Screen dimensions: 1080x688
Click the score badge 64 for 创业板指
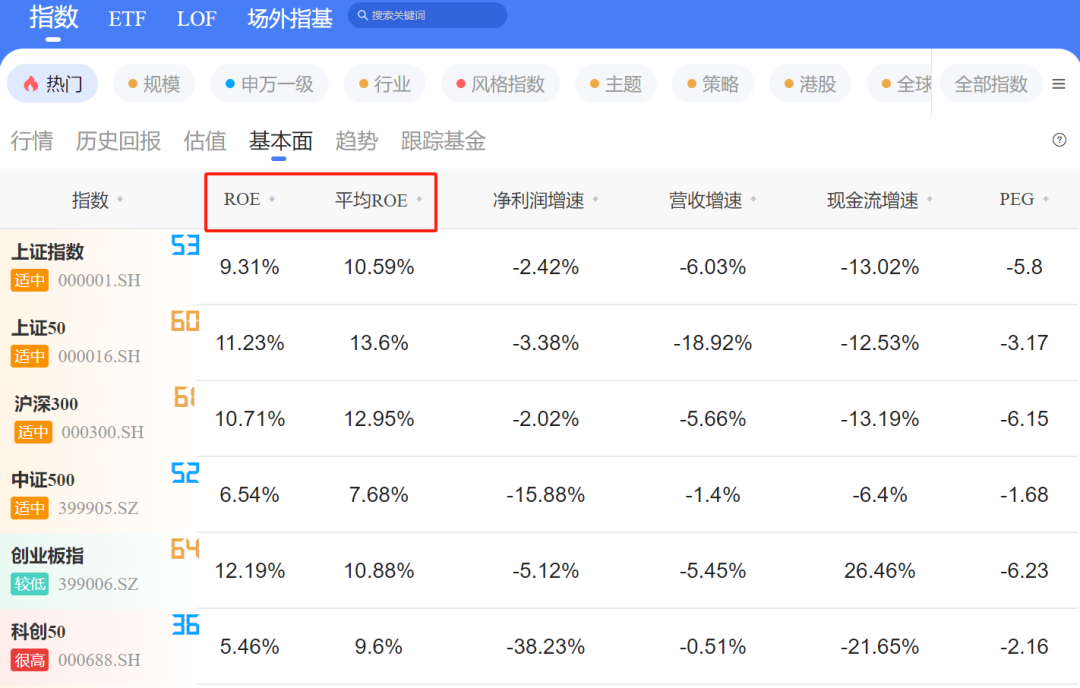185,549
